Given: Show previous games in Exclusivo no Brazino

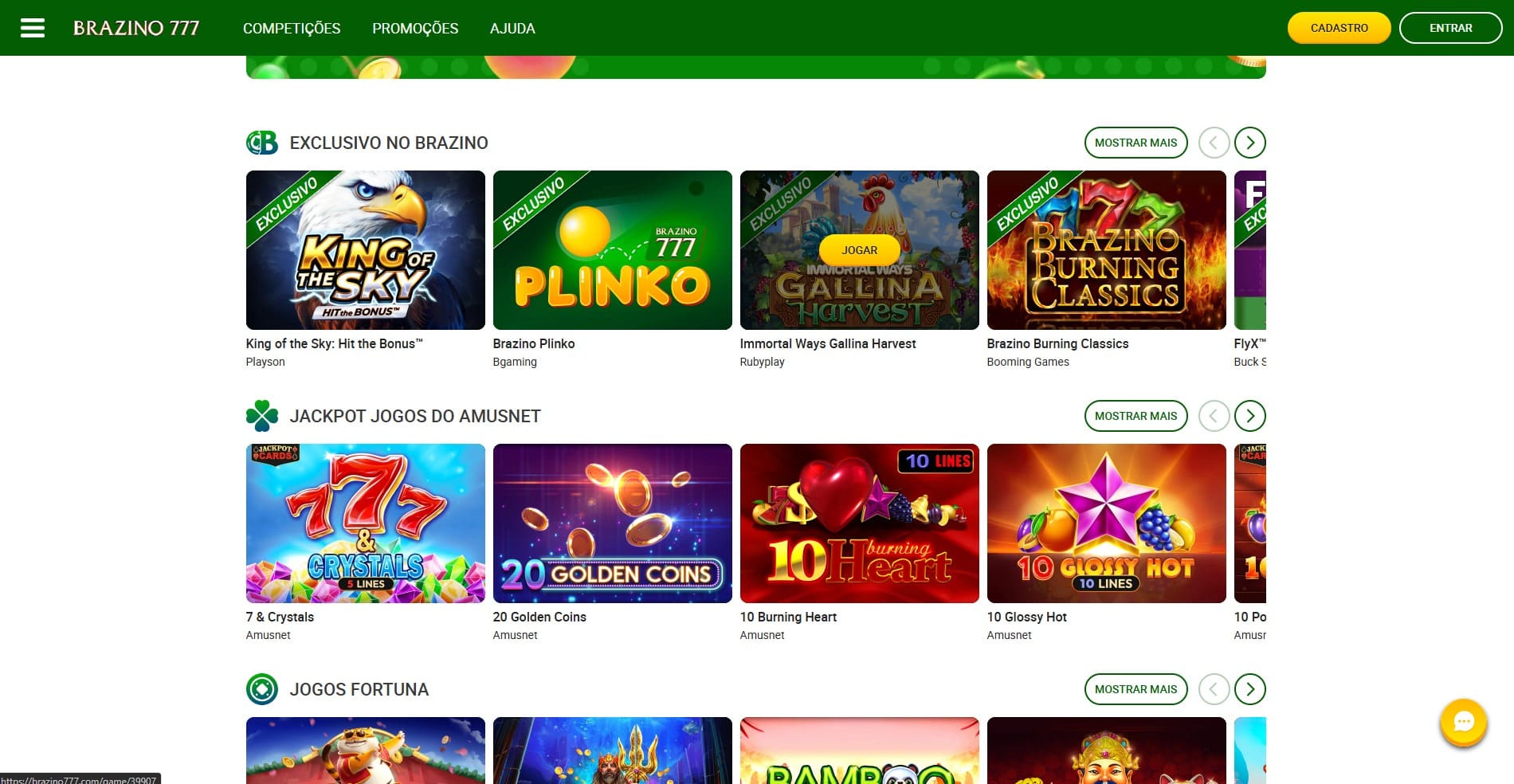Looking at the screenshot, I should 1214,143.
